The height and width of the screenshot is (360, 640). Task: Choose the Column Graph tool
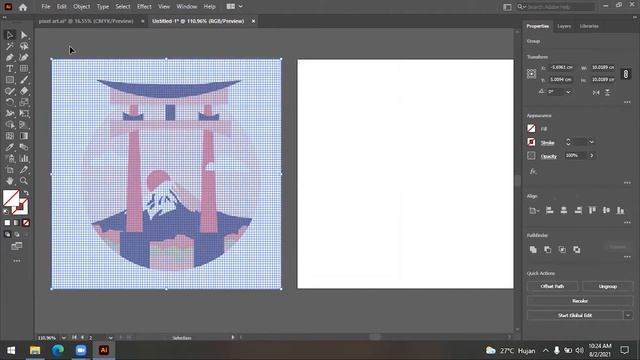24,158
